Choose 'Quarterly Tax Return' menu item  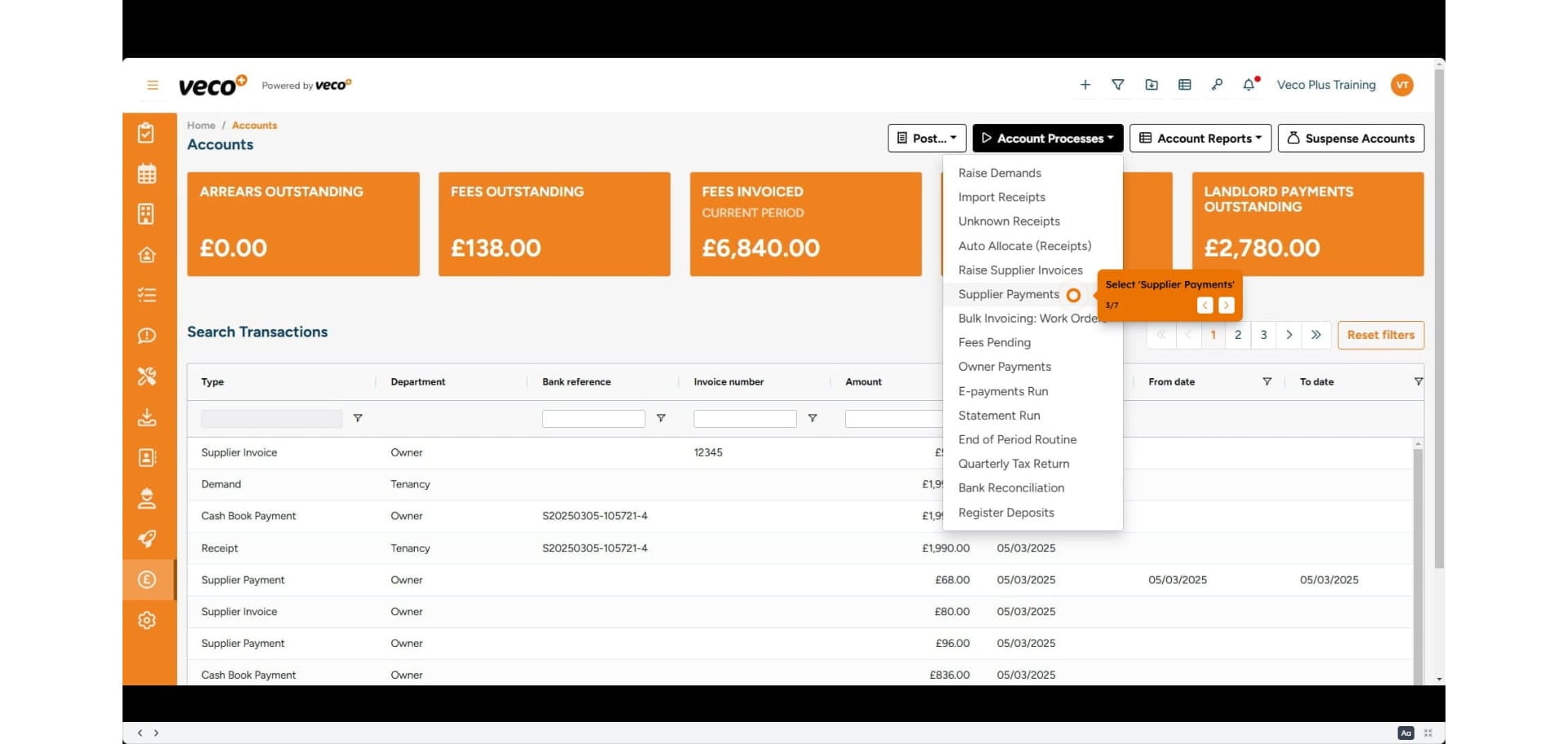pyautogui.click(x=1032, y=464)
